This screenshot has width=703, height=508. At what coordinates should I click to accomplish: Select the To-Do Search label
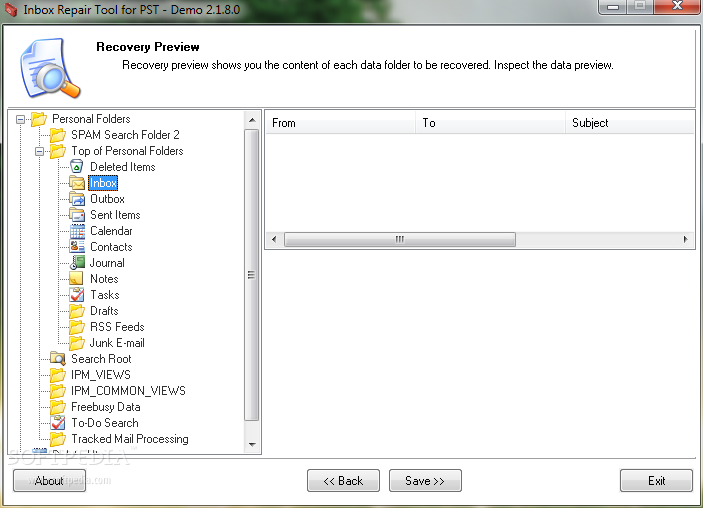tap(105, 423)
